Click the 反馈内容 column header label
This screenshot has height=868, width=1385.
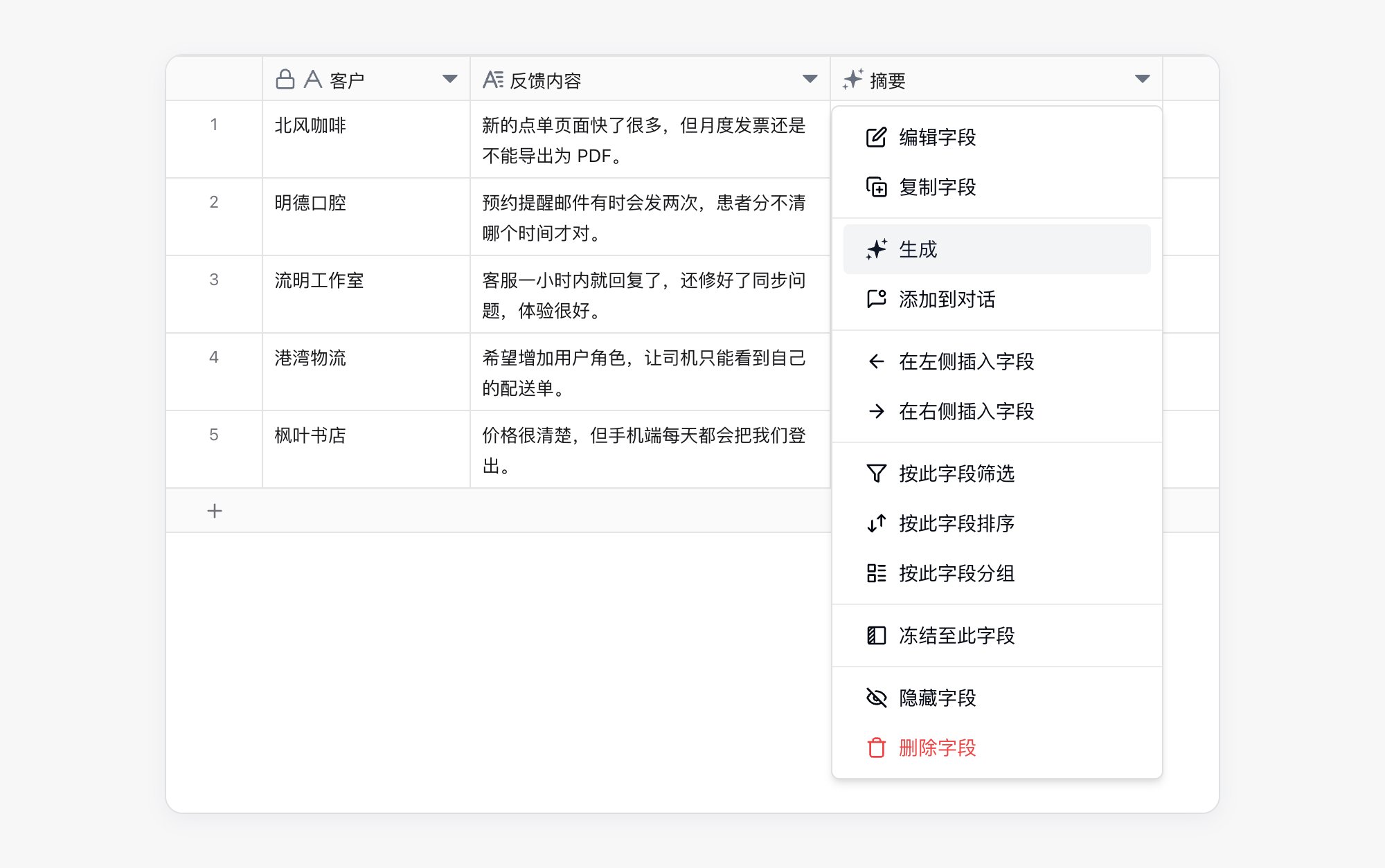(x=546, y=80)
